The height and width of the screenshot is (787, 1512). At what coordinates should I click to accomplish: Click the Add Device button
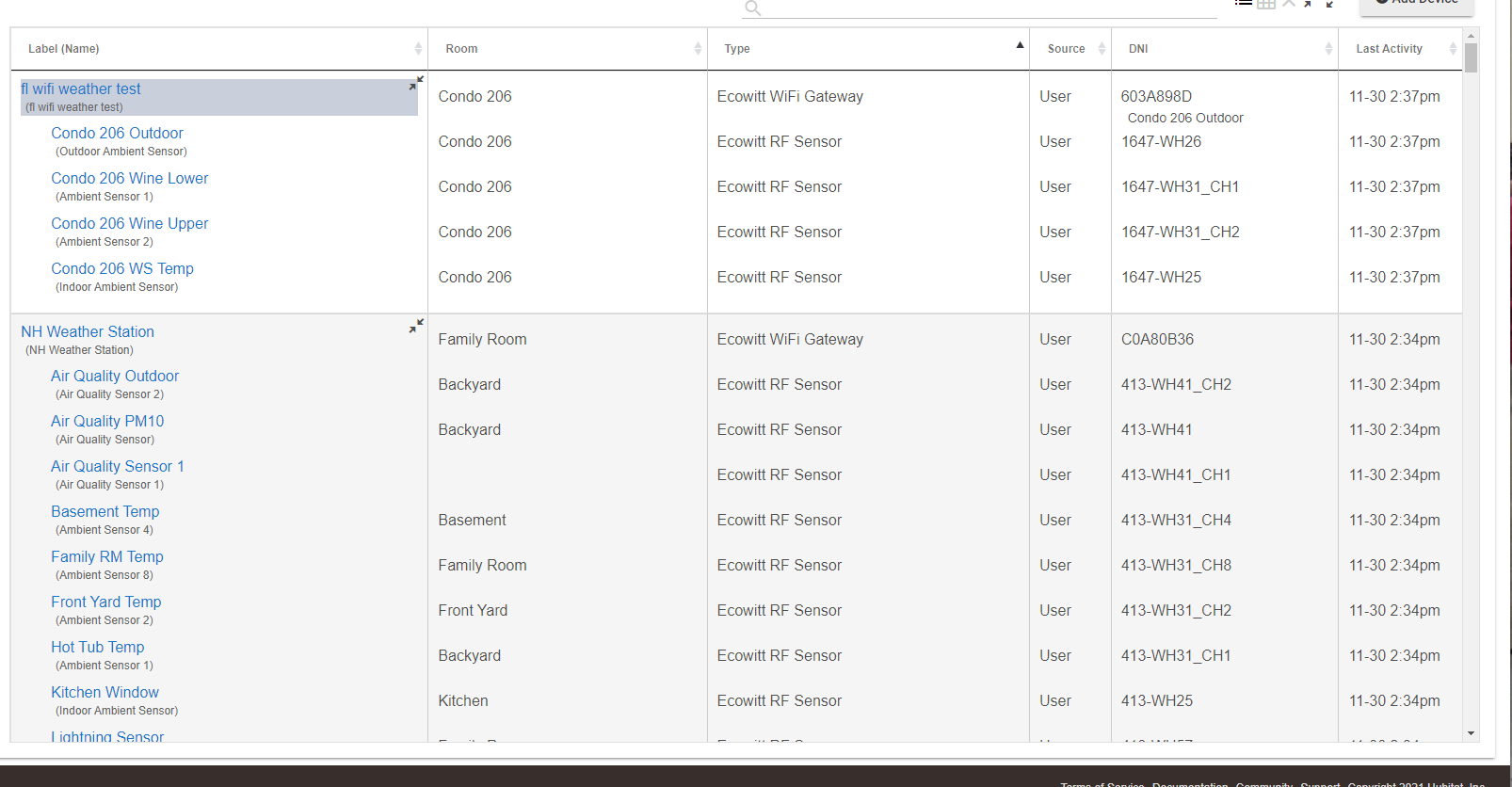(1416, 5)
